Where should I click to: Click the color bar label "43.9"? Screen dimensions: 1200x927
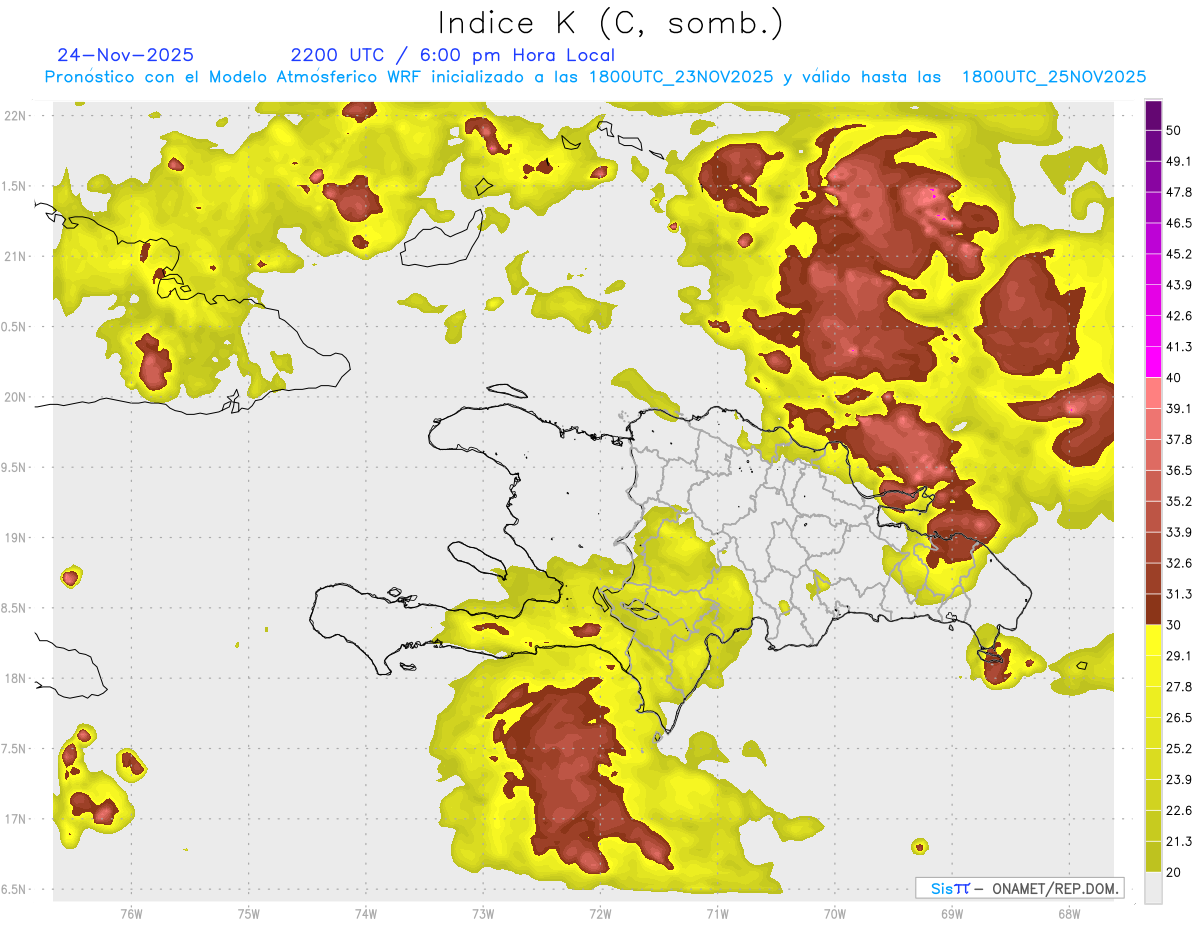point(1179,285)
